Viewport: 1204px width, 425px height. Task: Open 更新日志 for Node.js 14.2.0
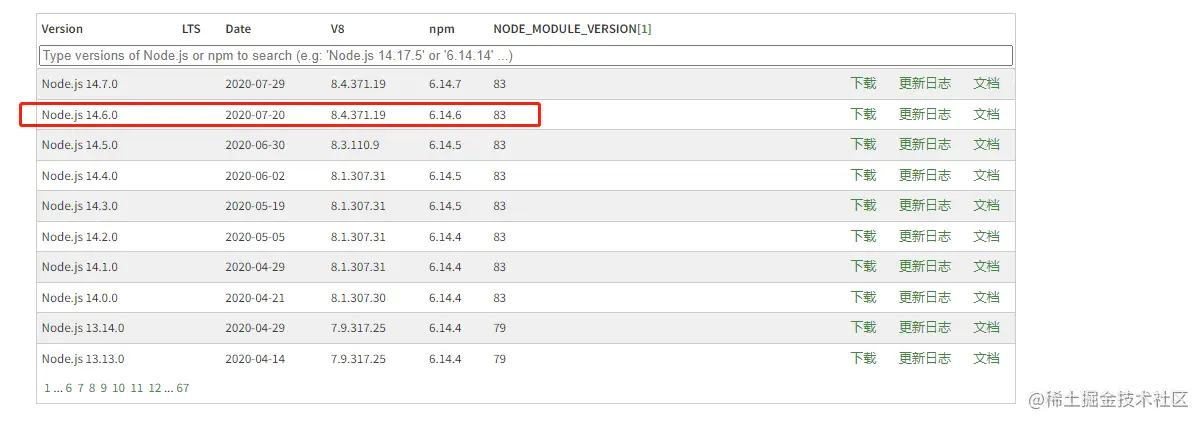(x=925, y=237)
